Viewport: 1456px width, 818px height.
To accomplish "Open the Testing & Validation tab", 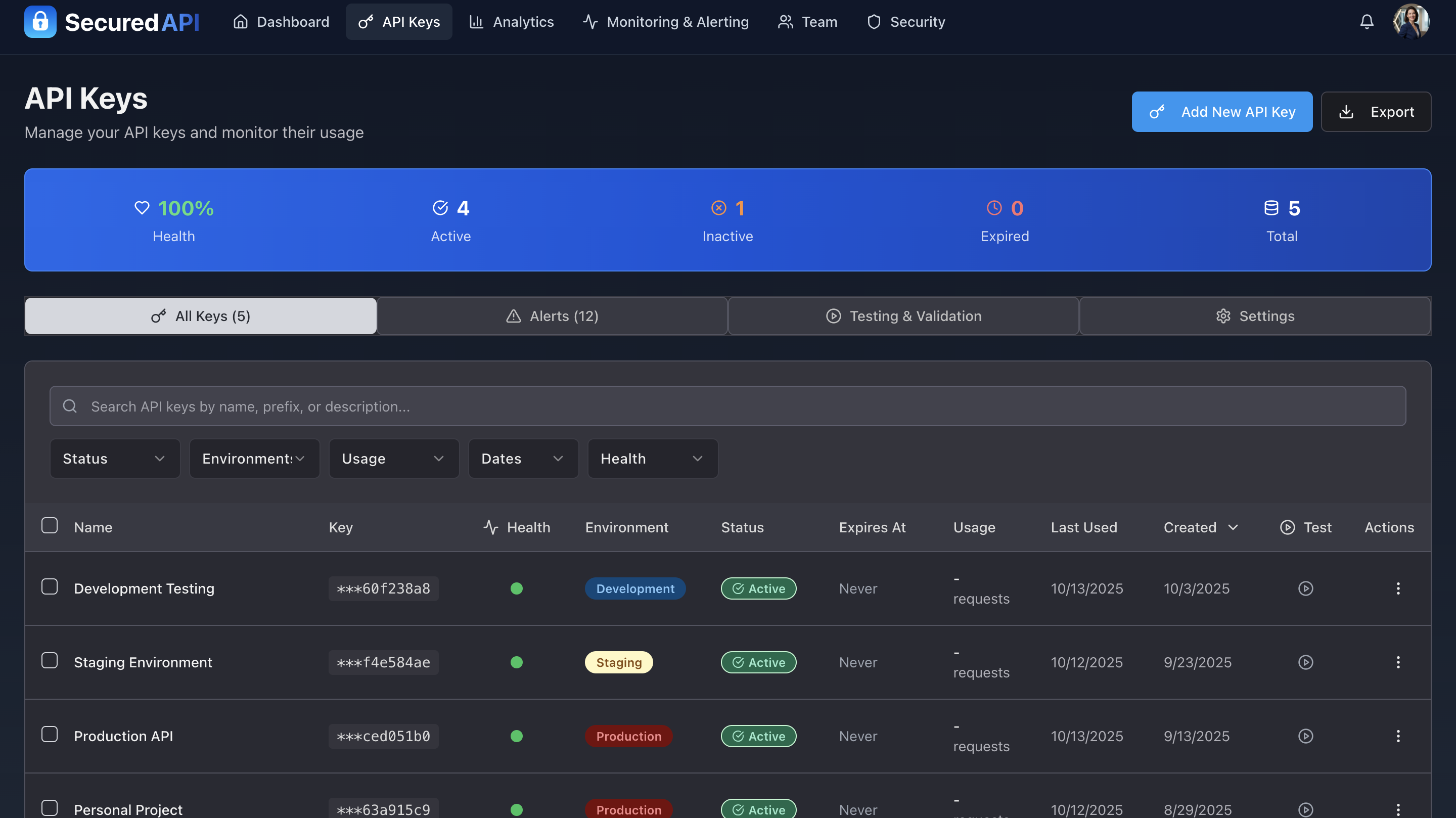I will [902, 315].
